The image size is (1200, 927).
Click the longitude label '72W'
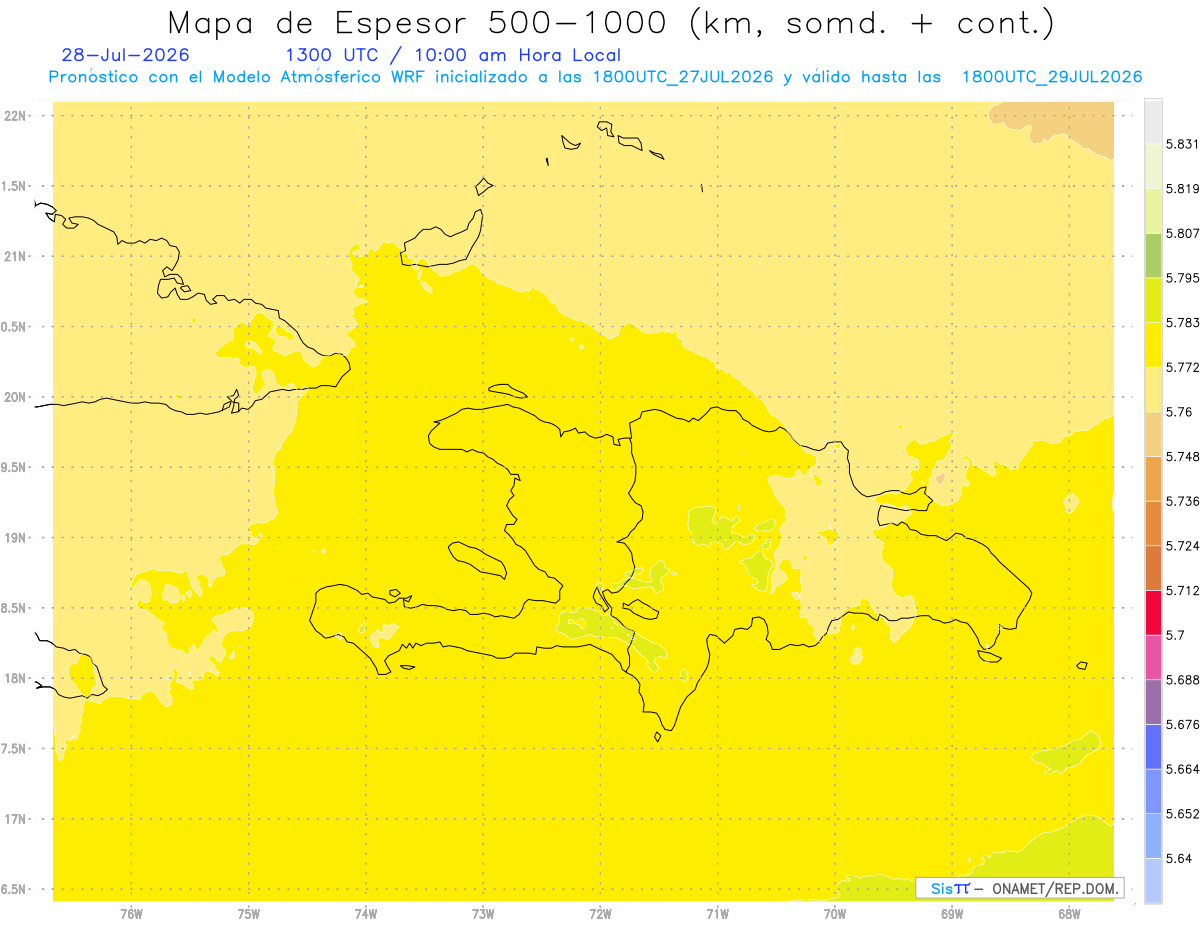click(600, 914)
